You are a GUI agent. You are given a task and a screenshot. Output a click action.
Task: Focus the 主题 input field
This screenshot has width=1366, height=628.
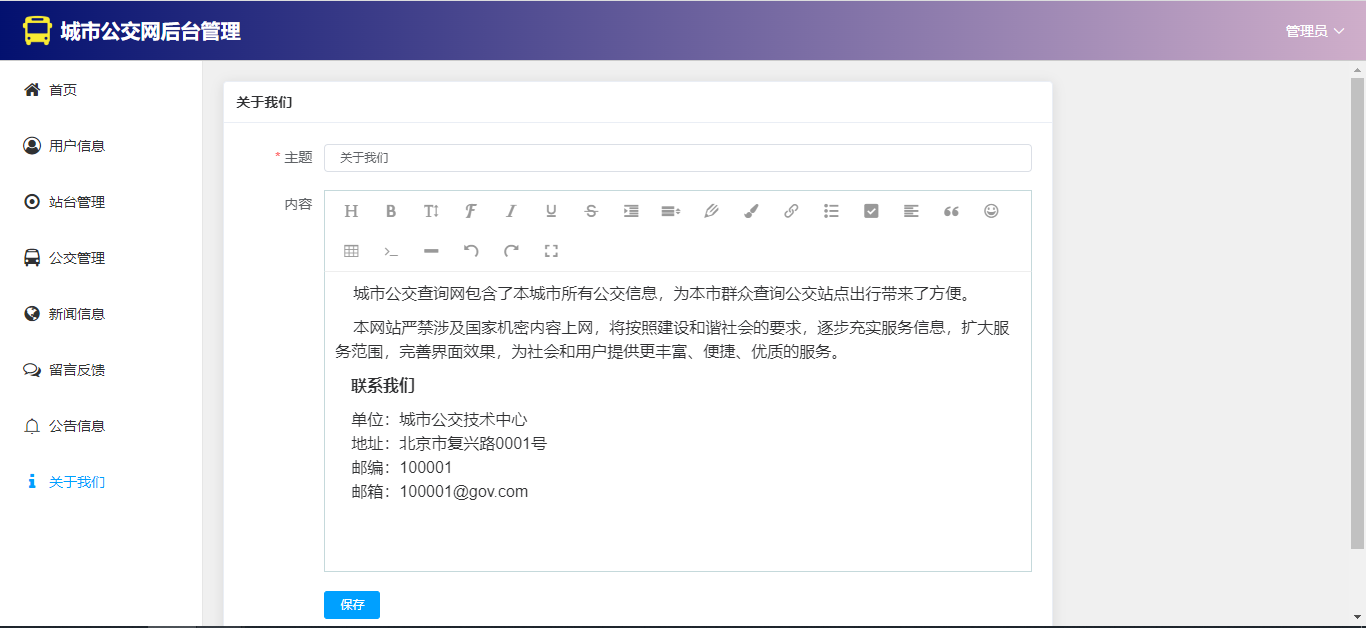(x=677, y=158)
